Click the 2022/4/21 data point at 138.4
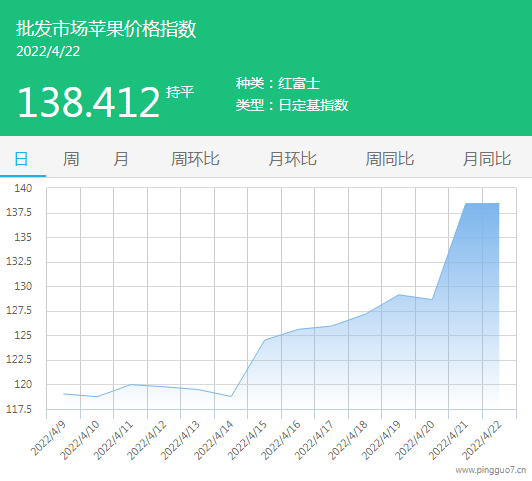Screen dimensions: 532x481 click(x=466, y=204)
